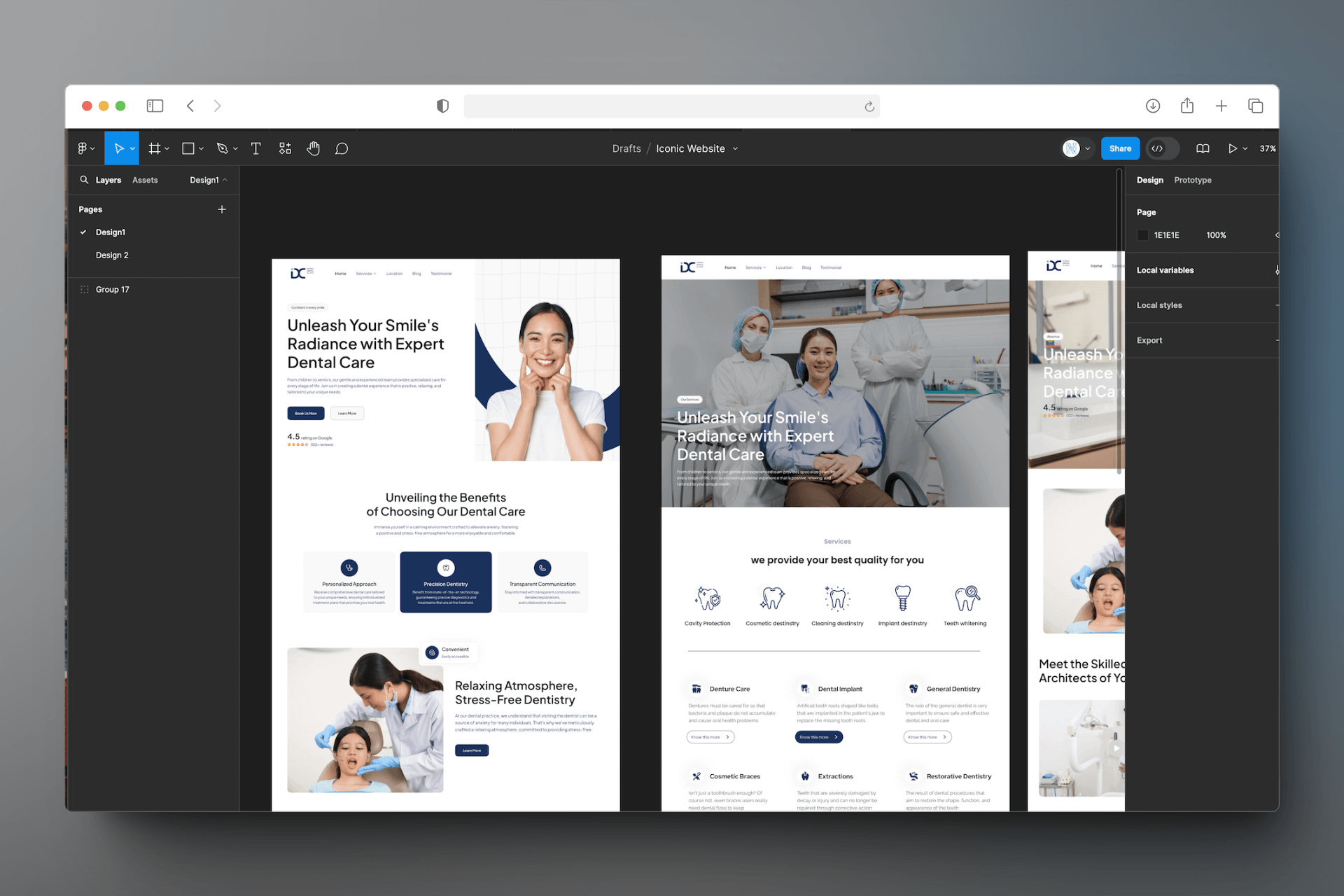Select Design2 page thumbnail

pos(112,254)
